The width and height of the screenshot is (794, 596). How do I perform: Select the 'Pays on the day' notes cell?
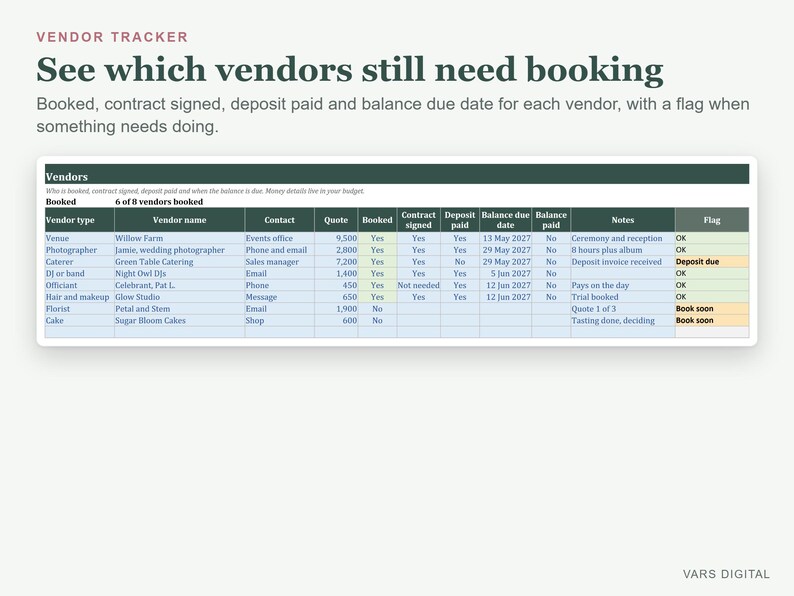point(623,285)
